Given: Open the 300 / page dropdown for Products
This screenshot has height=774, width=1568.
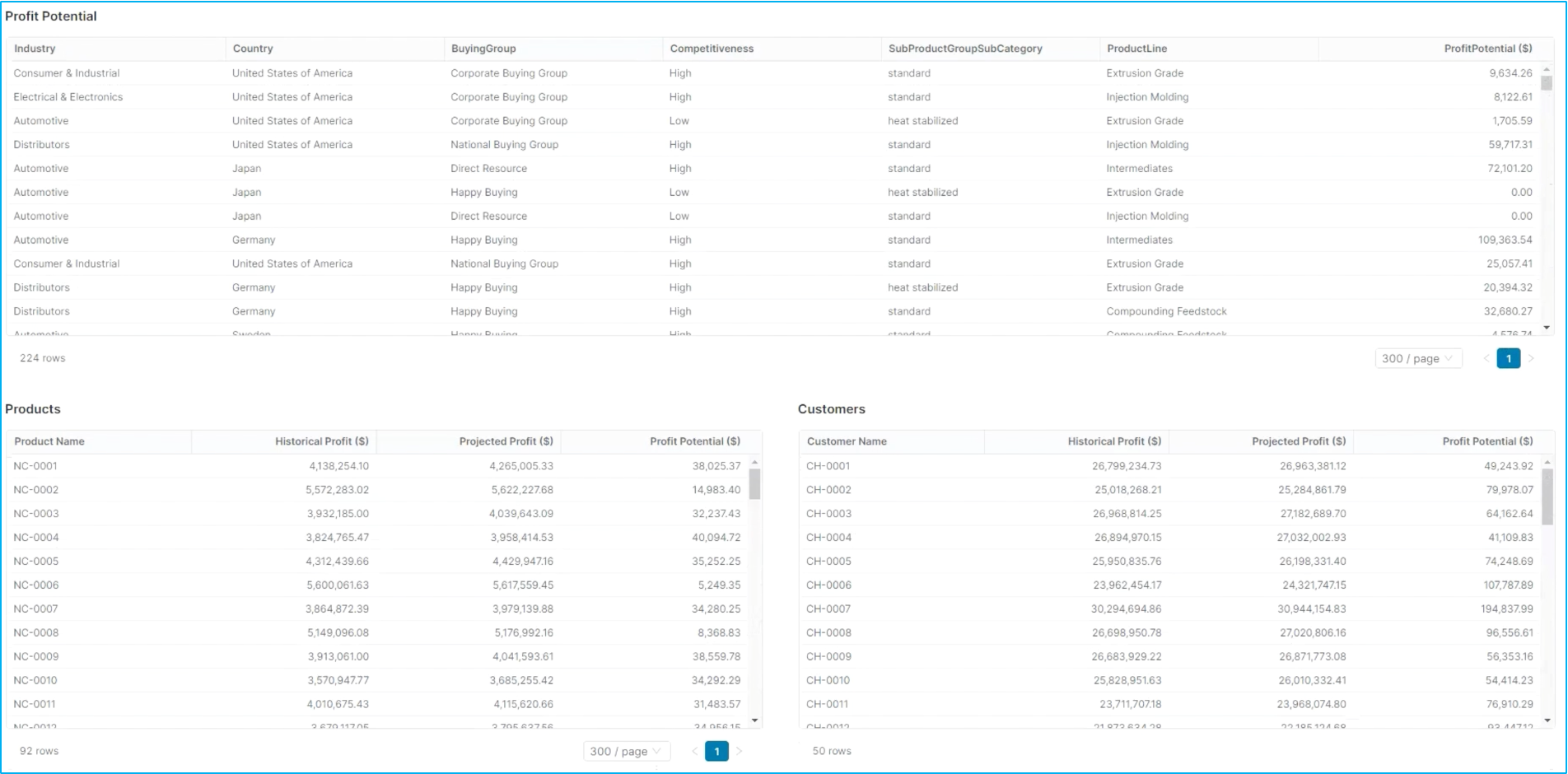Looking at the screenshot, I should click(x=626, y=751).
